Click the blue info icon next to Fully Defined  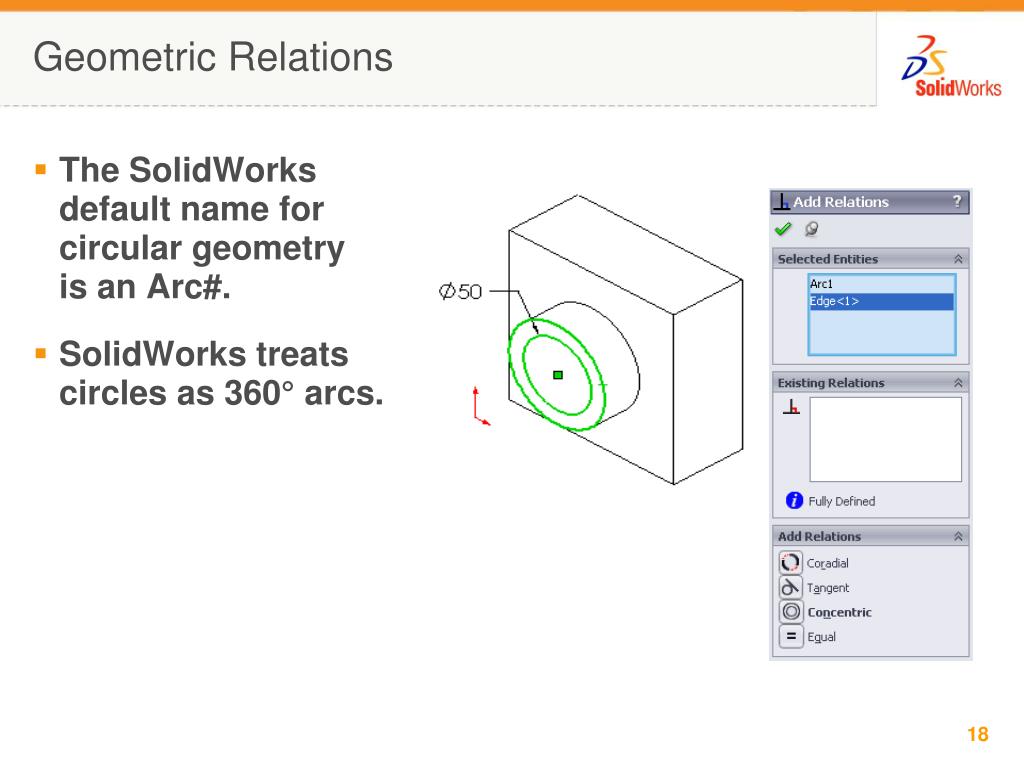[x=794, y=500]
